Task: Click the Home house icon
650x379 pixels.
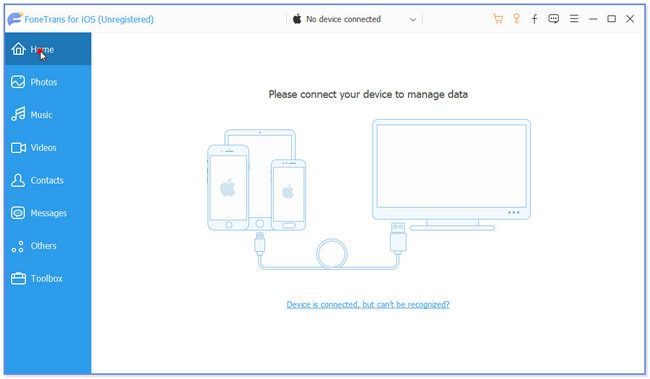Action: pyautogui.click(x=18, y=49)
